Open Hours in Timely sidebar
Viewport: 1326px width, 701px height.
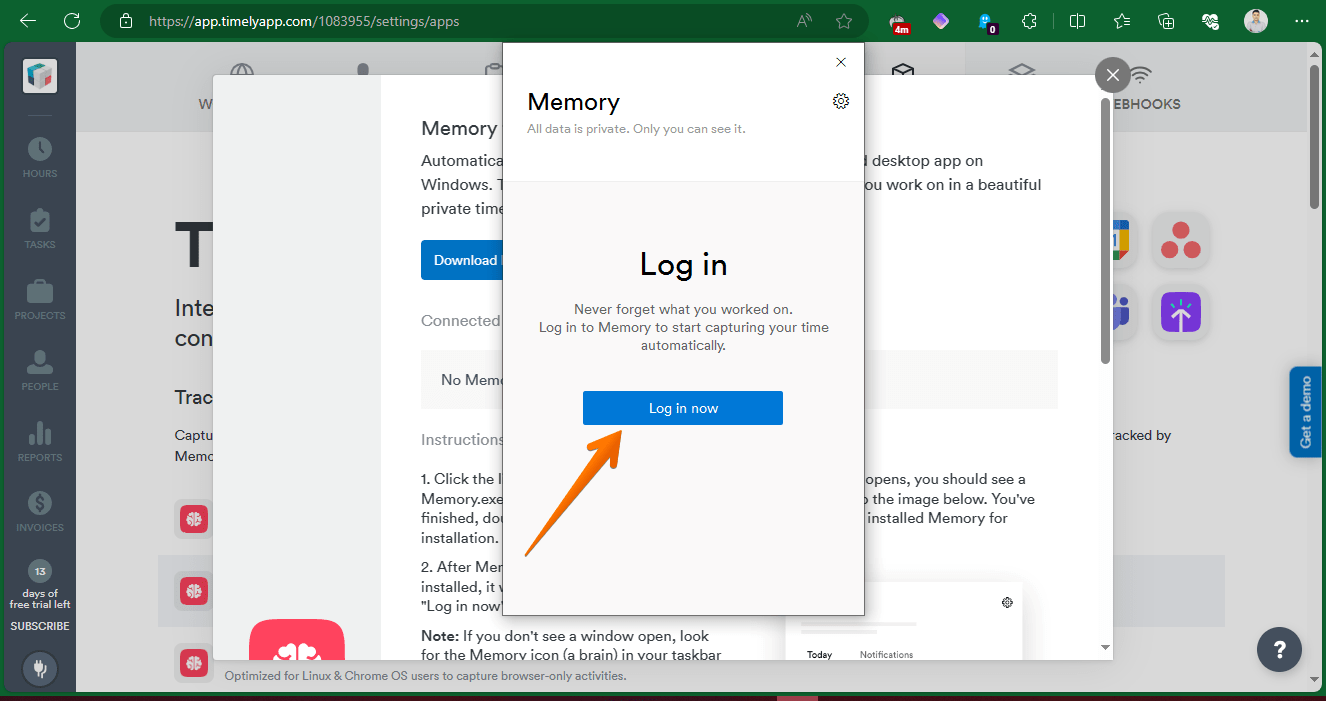pos(40,158)
